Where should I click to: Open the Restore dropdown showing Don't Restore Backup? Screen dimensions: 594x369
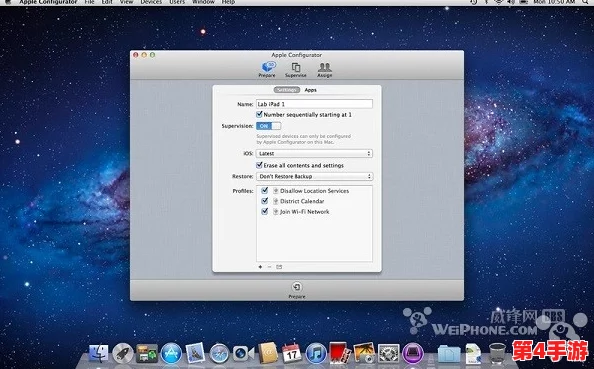point(314,177)
